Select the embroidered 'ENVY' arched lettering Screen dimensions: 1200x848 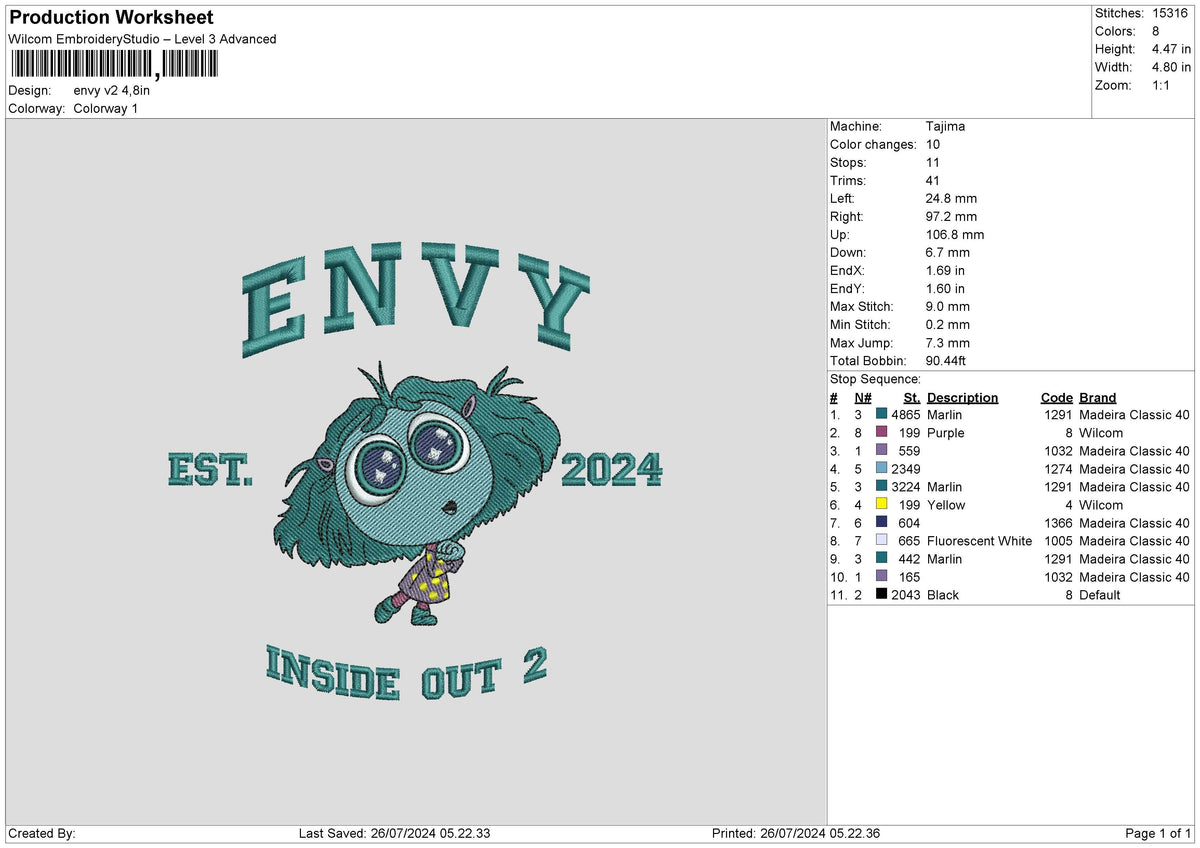[x=416, y=298]
